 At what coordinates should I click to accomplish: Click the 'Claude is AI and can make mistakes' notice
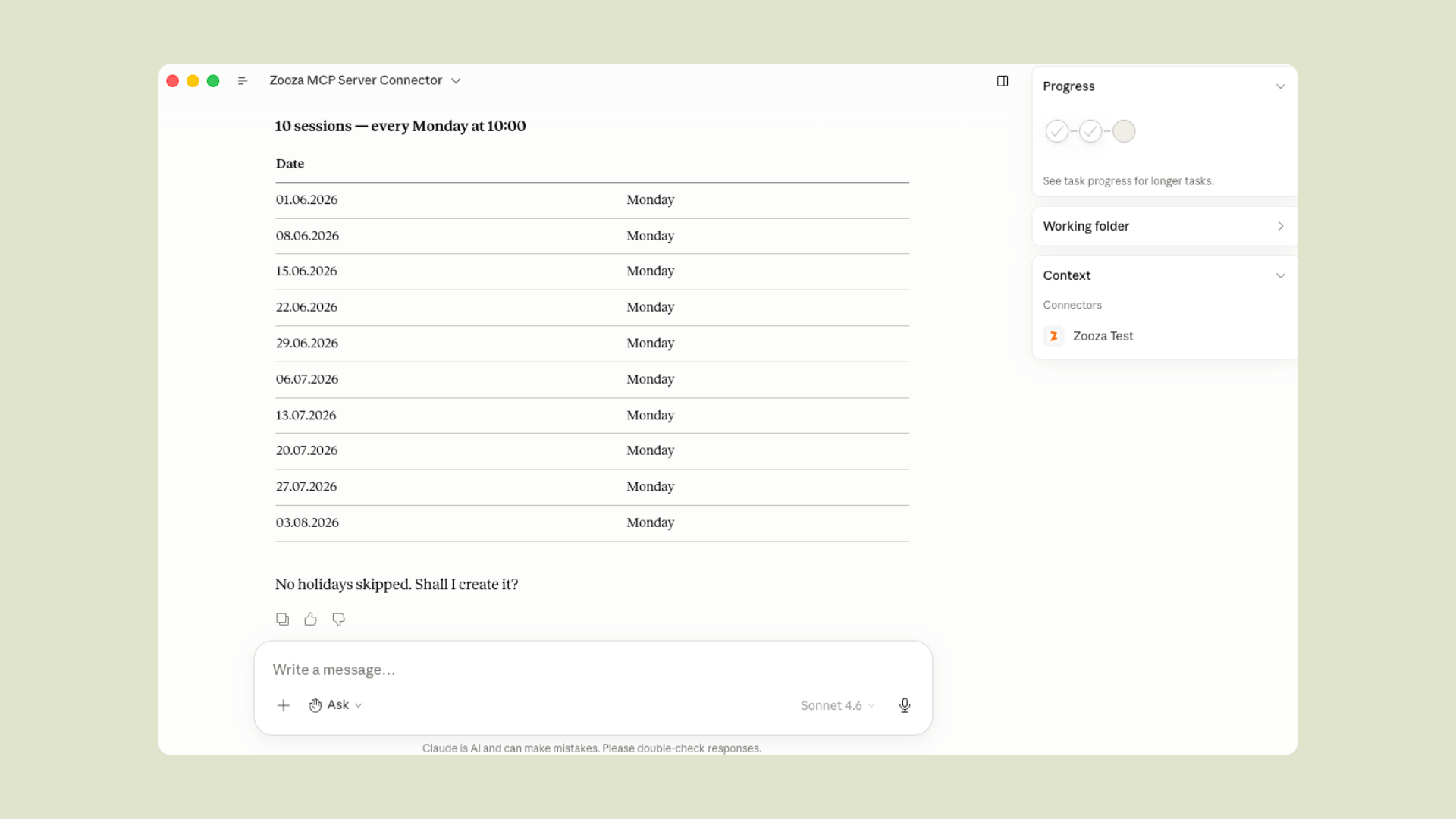pyautogui.click(x=591, y=748)
